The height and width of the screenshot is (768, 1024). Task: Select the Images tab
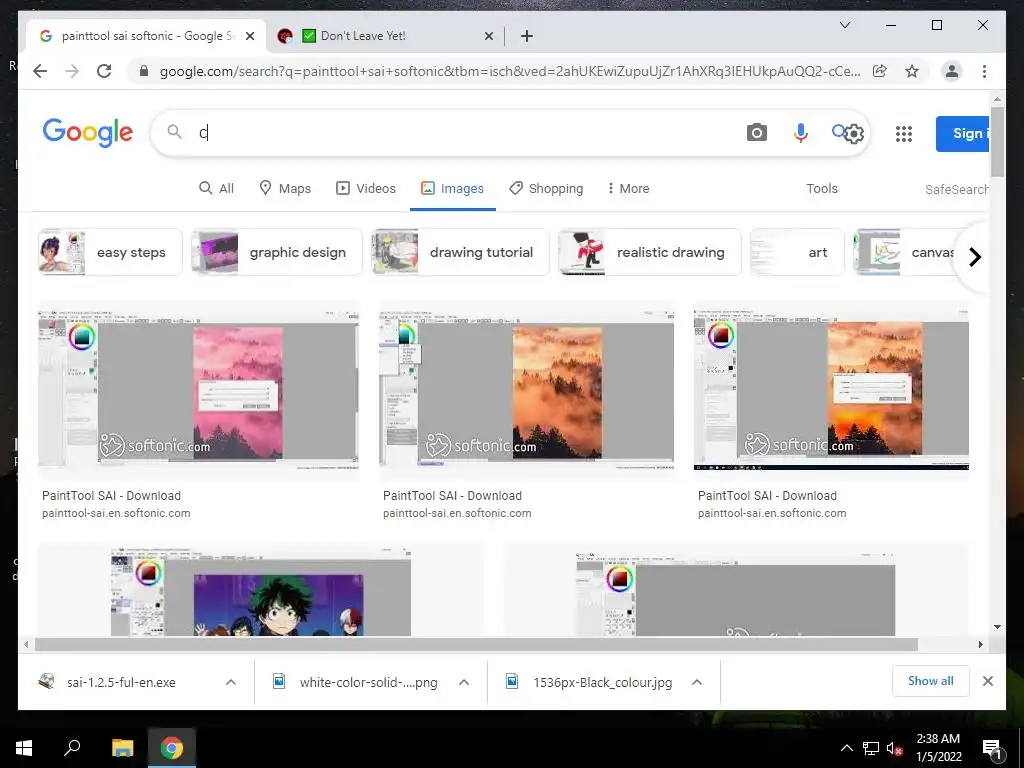point(453,189)
